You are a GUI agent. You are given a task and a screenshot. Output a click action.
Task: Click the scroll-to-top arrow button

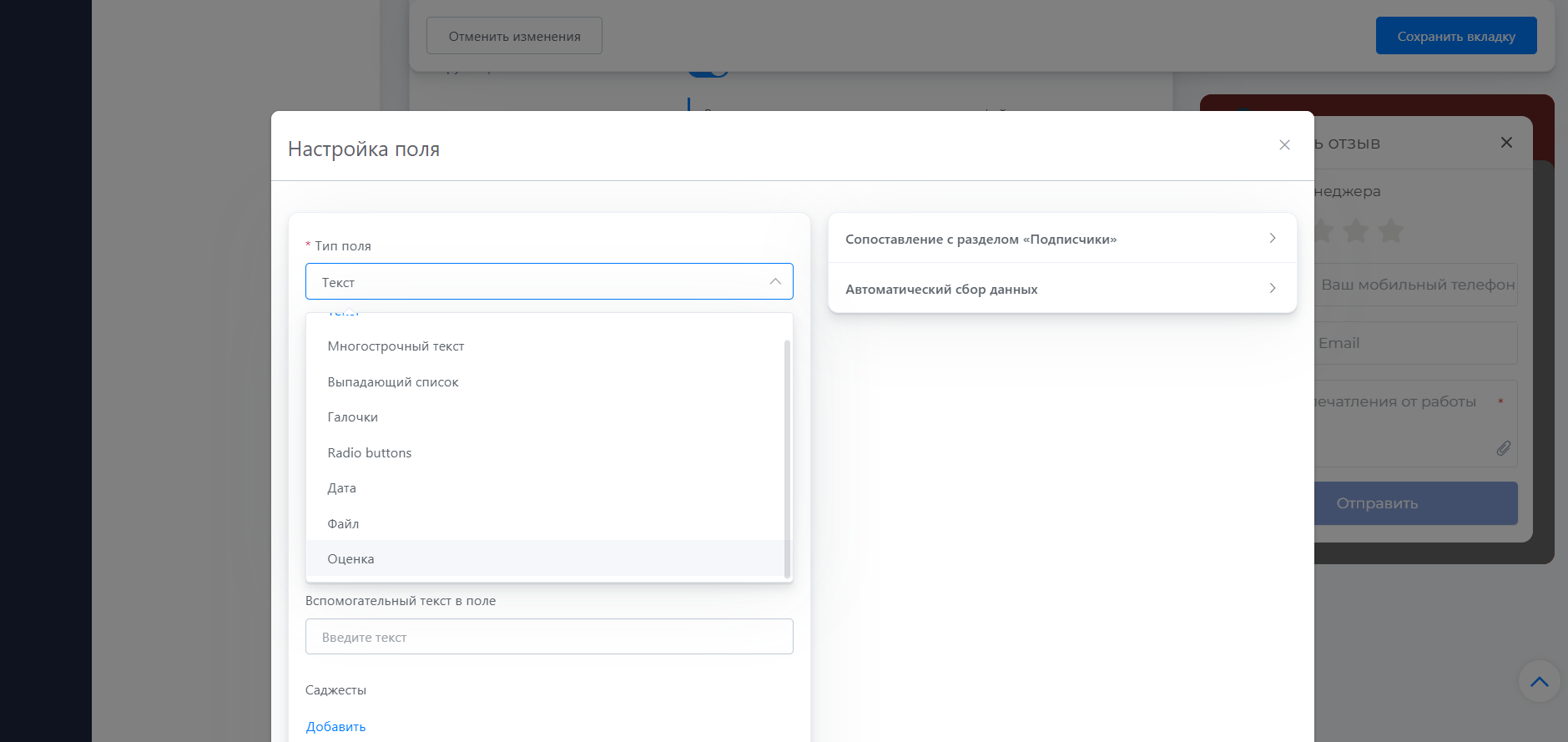[x=1539, y=682]
